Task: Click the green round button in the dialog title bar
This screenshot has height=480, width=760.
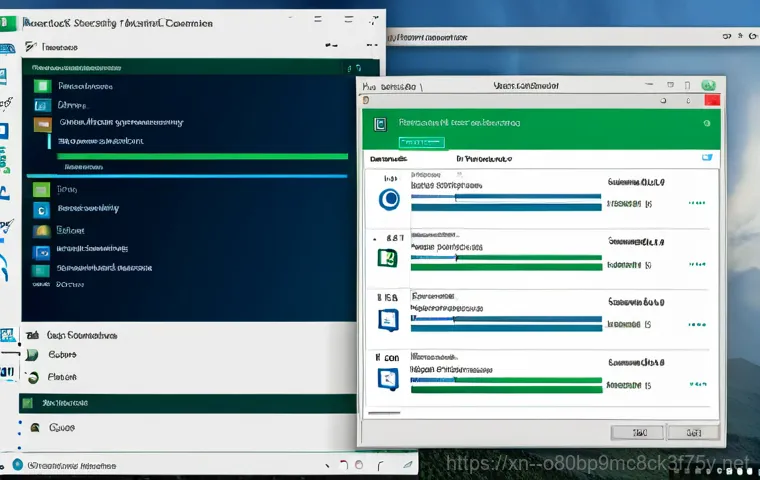Action: pos(709,85)
